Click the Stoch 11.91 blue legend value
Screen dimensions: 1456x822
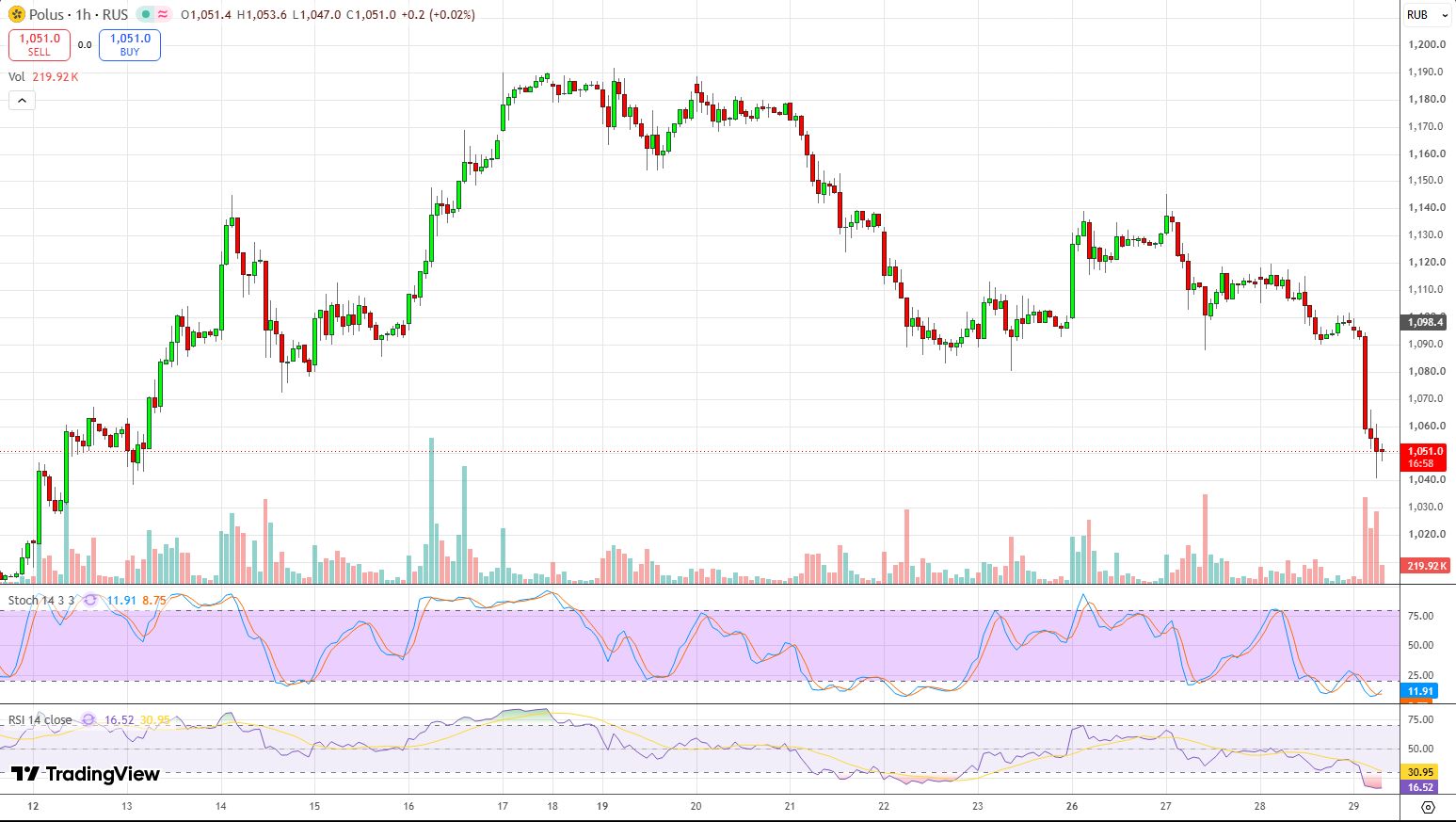(x=121, y=600)
